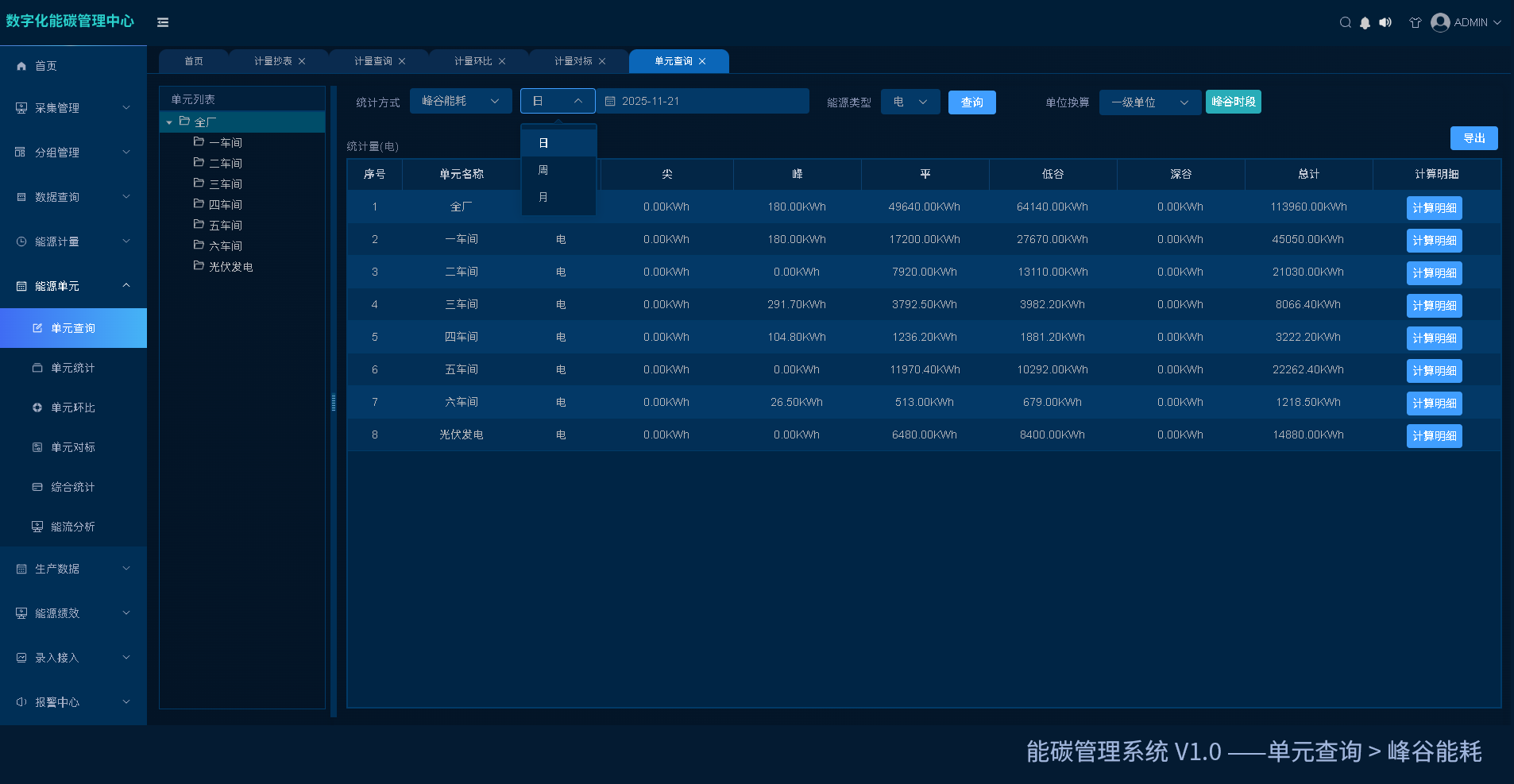Close the 计量对标 tab
Image resolution: width=1514 pixels, height=784 pixels.
click(x=602, y=61)
